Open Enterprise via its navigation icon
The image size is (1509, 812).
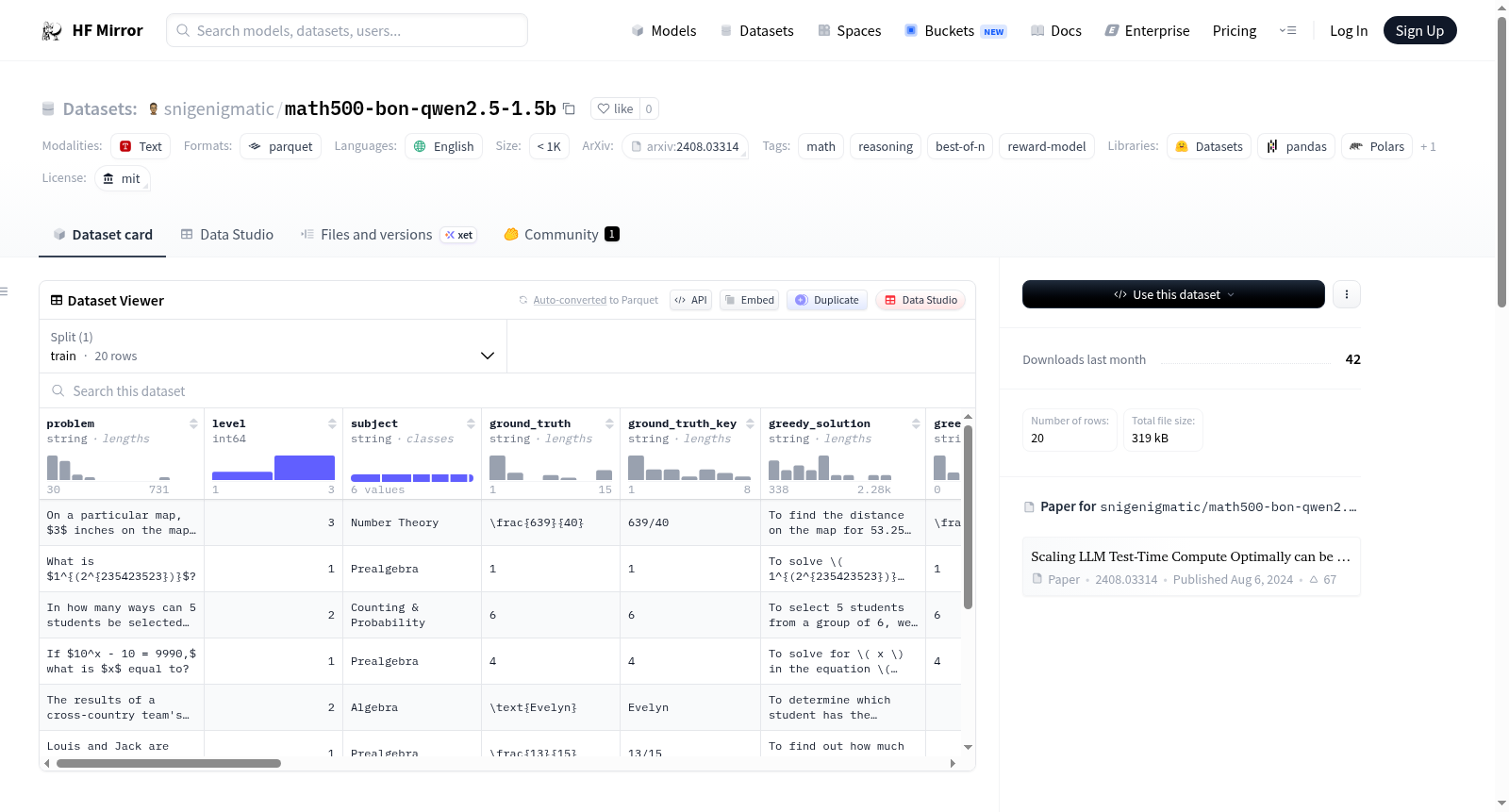click(x=1112, y=31)
